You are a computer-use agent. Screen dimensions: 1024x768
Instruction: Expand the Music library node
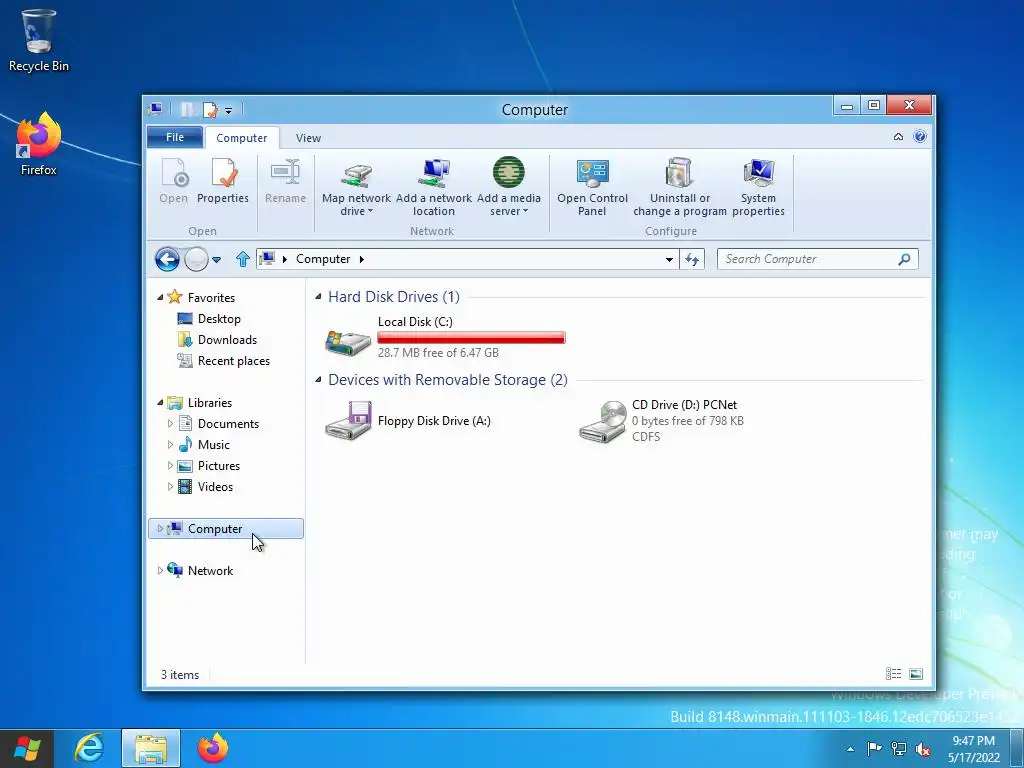pos(170,445)
